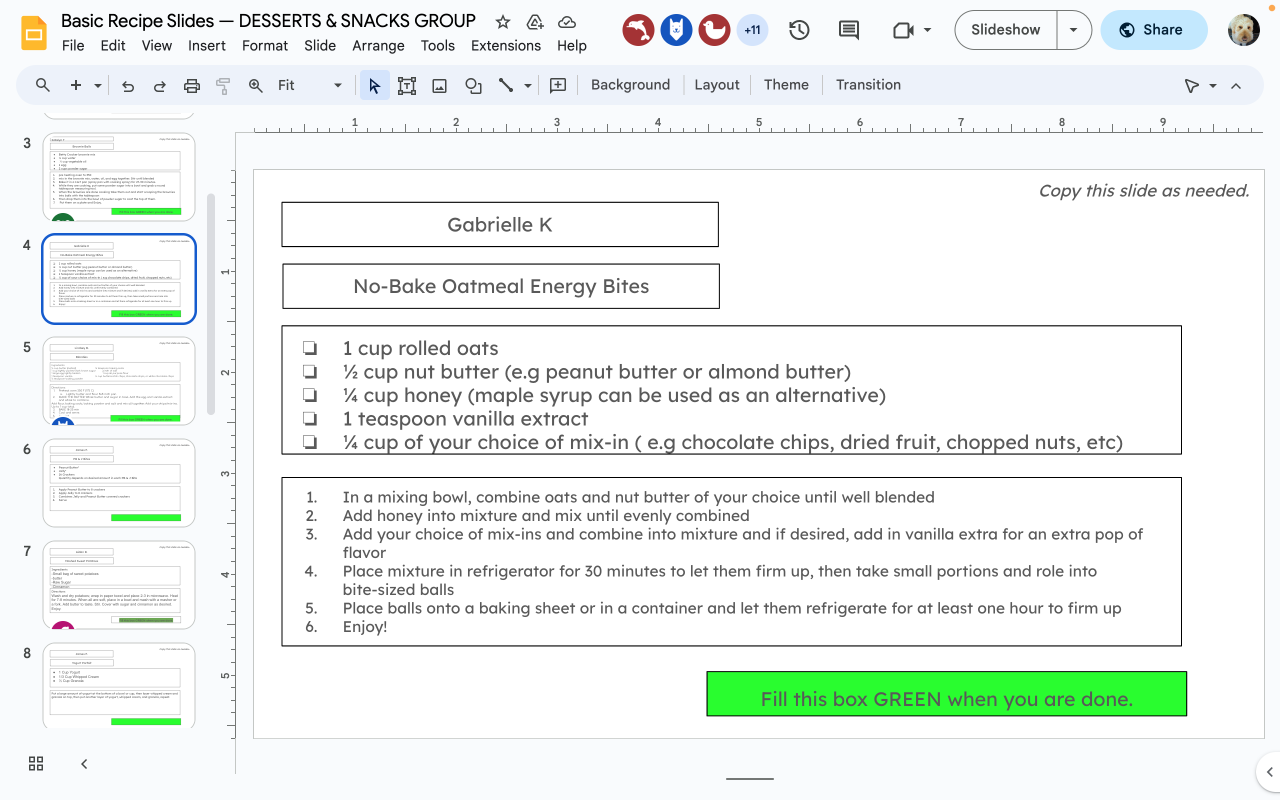Open the Theme panel
Image resolution: width=1280 pixels, height=800 pixels.
pyautogui.click(x=786, y=85)
